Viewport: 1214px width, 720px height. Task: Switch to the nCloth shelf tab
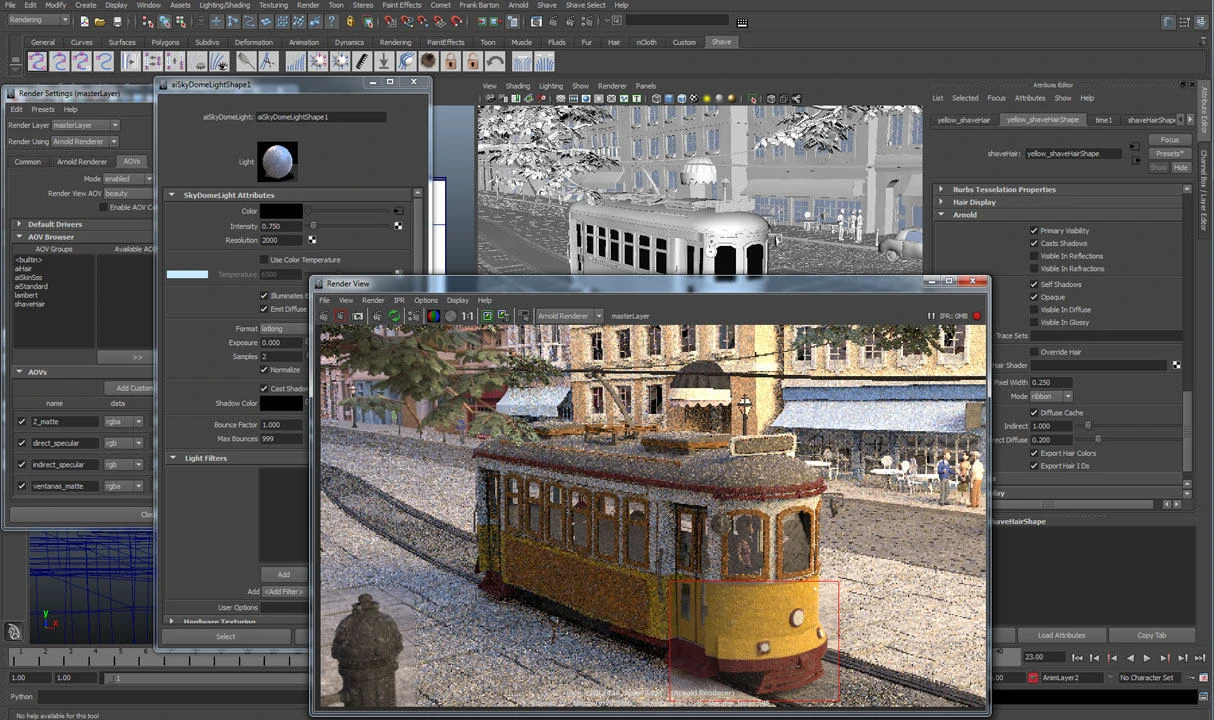tap(647, 42)
